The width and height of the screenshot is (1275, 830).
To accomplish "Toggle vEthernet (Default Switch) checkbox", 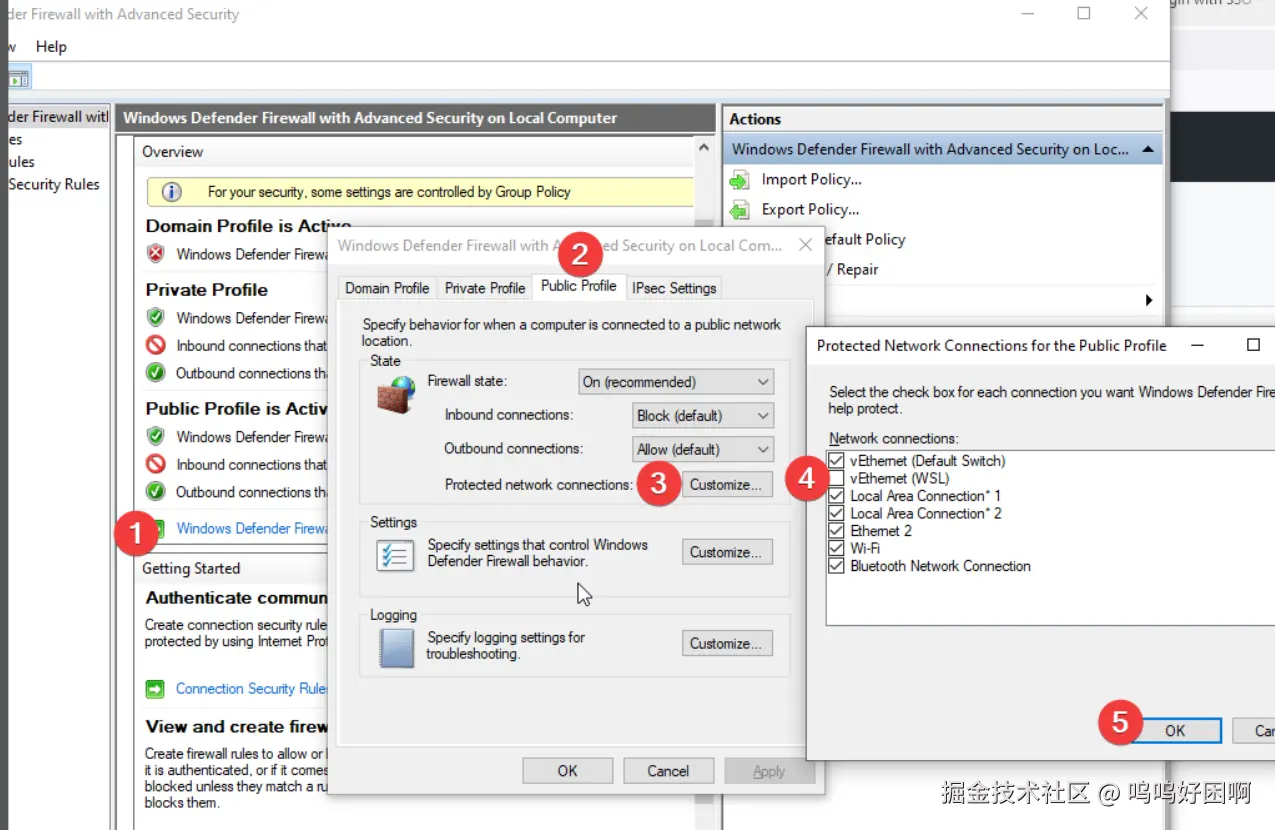I will pyautogui.click(x=837, y=461).
